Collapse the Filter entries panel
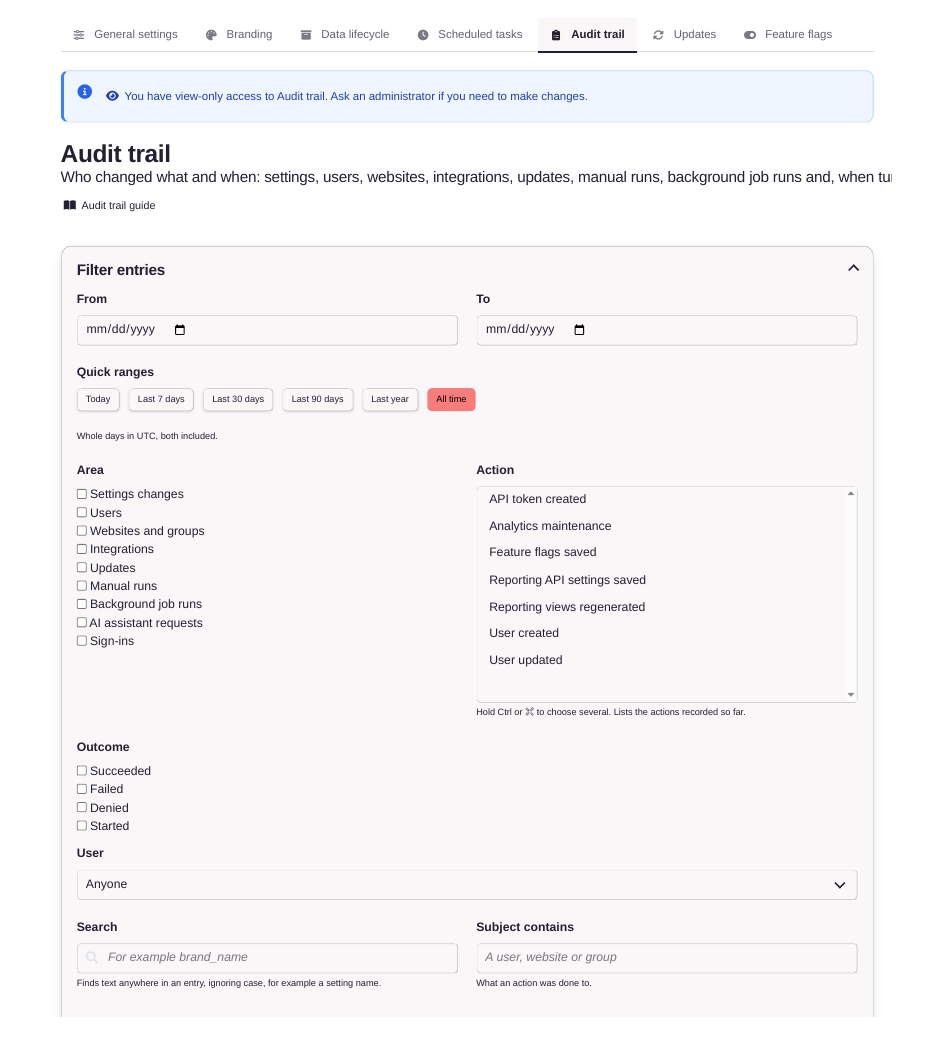Image resolution: width=935 pixels, height=1060 pixels. coord(854,268)
